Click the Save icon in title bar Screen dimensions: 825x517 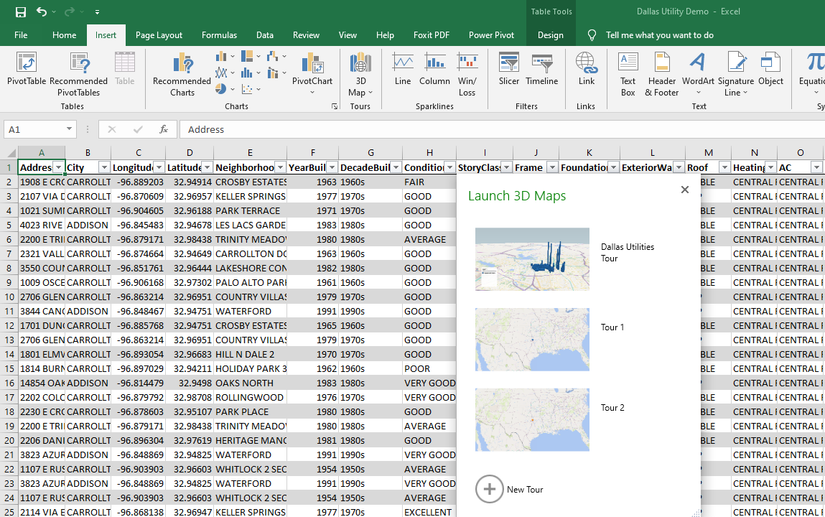point(21,12)
